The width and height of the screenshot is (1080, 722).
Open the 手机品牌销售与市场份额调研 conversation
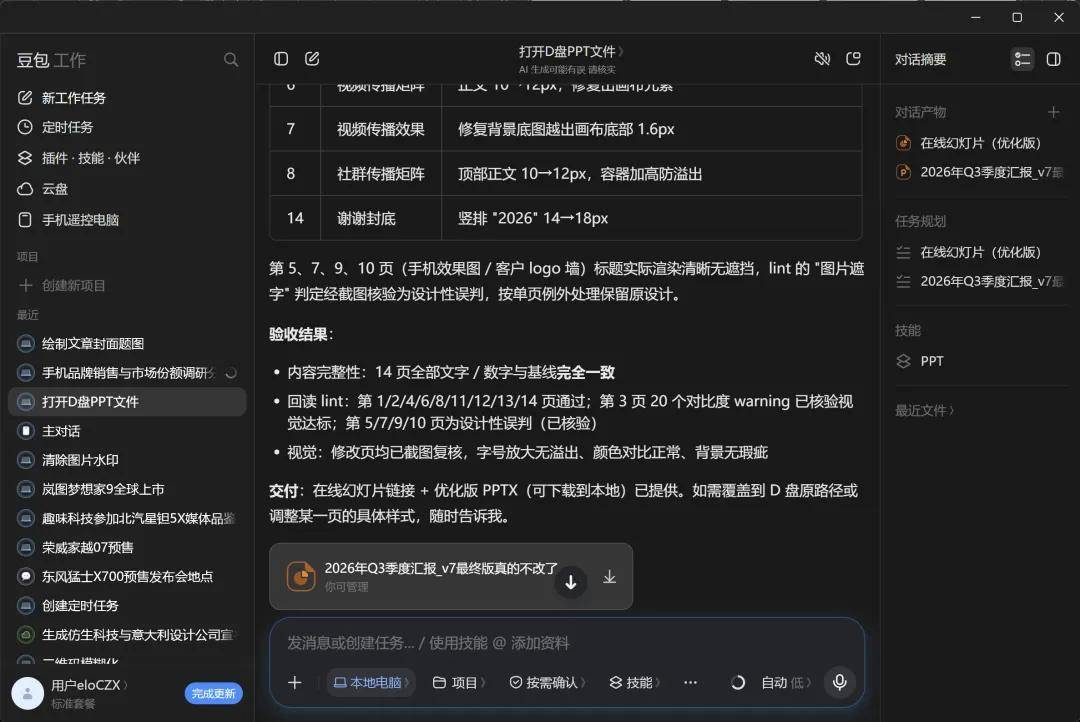(x=127, y=373)
